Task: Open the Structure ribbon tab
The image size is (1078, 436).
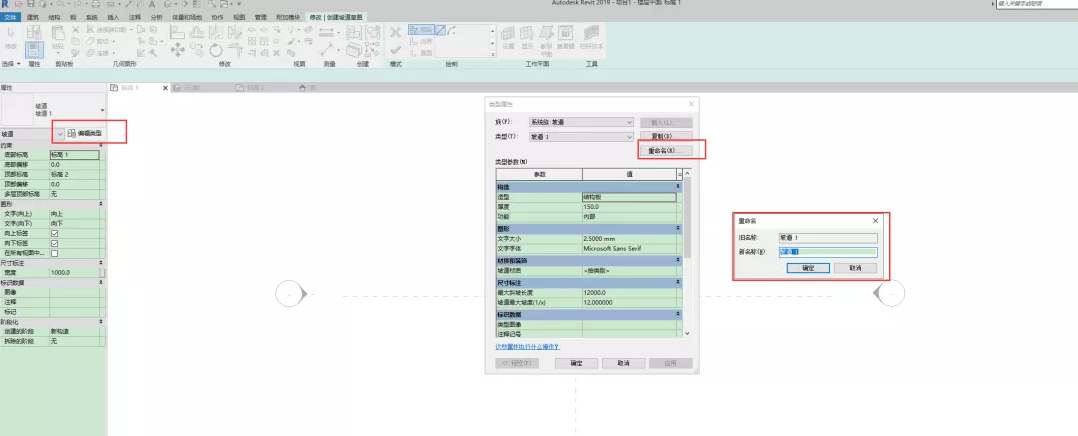Action: [54, 16]
